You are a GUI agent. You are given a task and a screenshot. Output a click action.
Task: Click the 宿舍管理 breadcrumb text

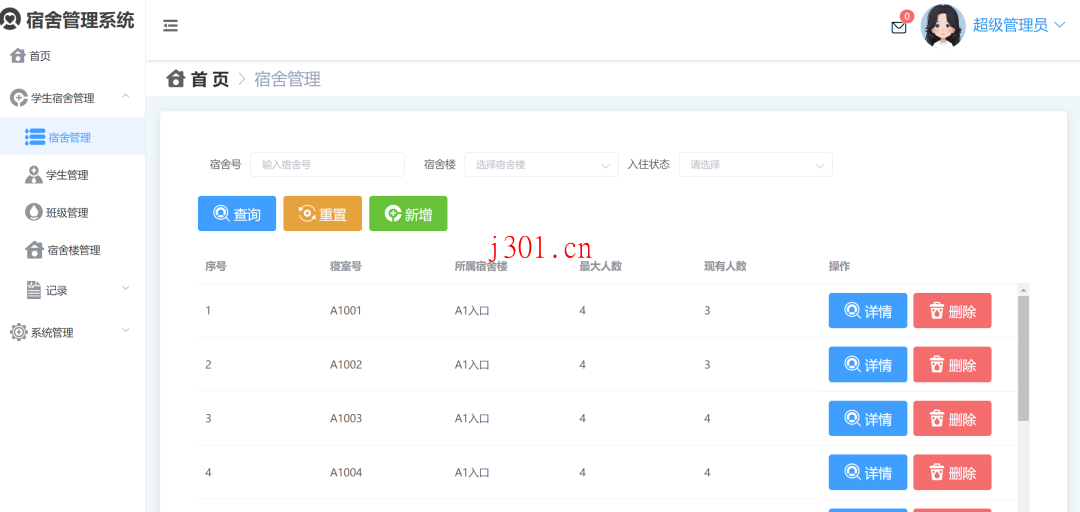[288, 79]
